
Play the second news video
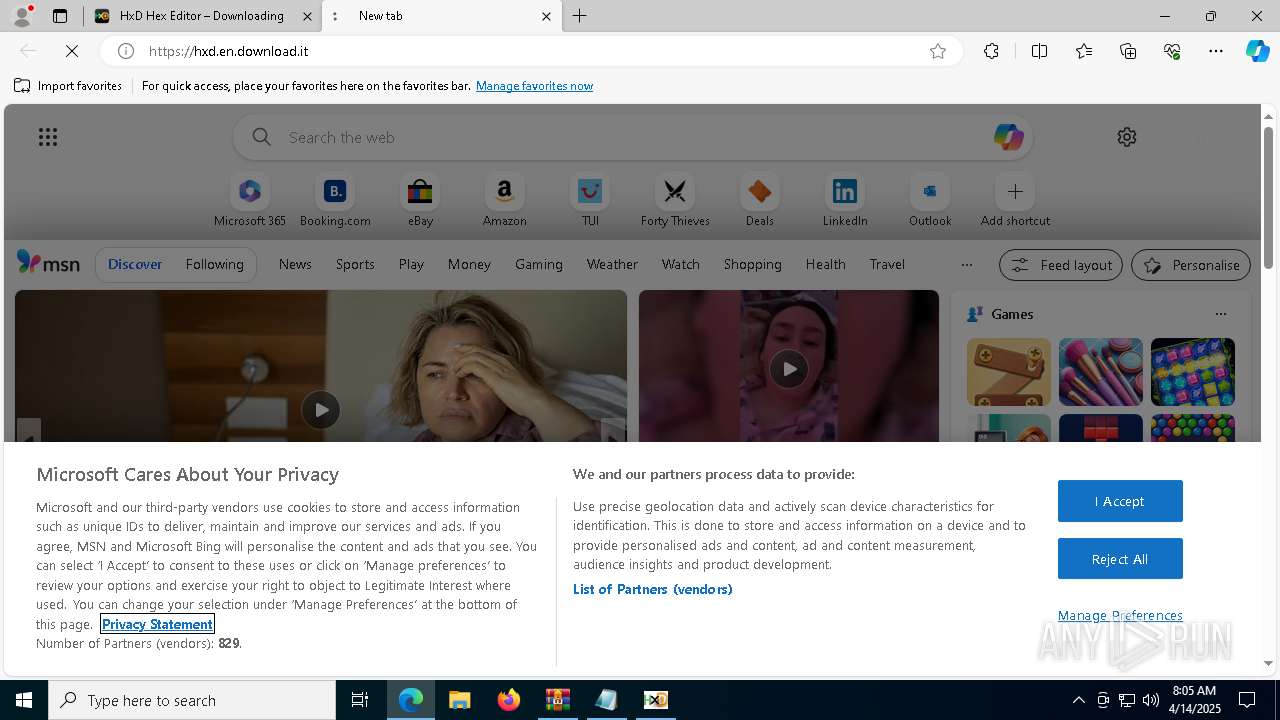pos(789,369)
